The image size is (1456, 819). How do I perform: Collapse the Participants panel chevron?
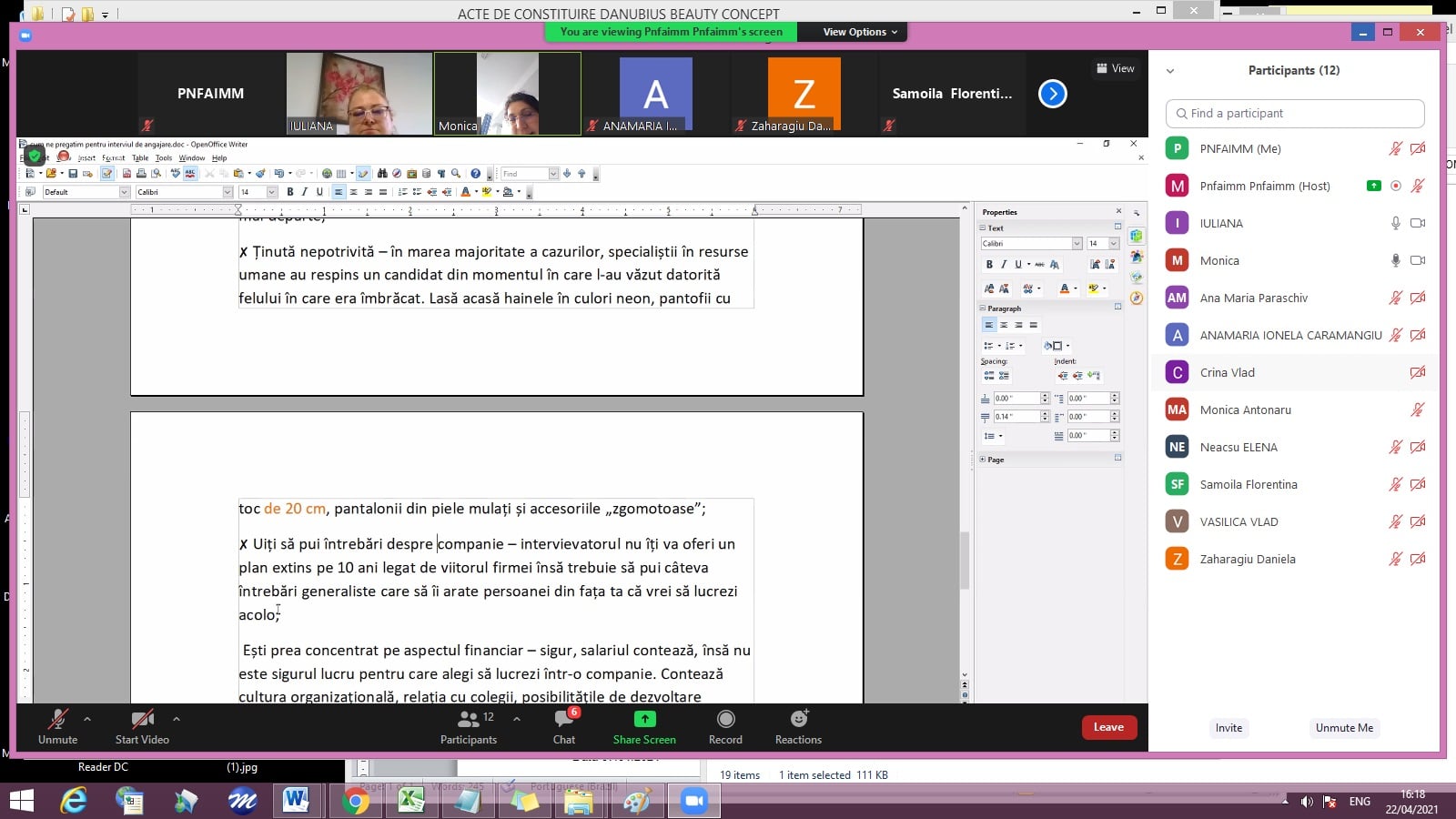point(1170,71)
